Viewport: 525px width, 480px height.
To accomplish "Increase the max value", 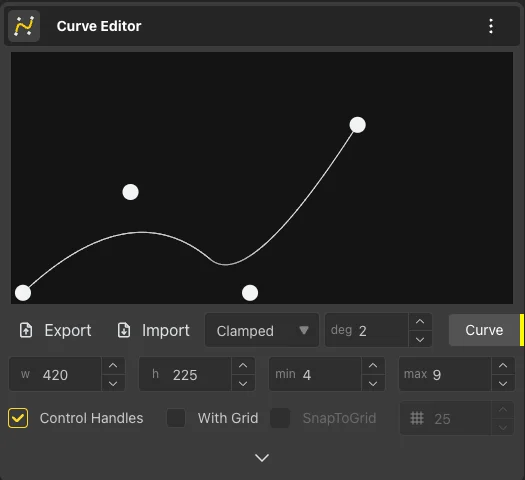I will [503, 366].
